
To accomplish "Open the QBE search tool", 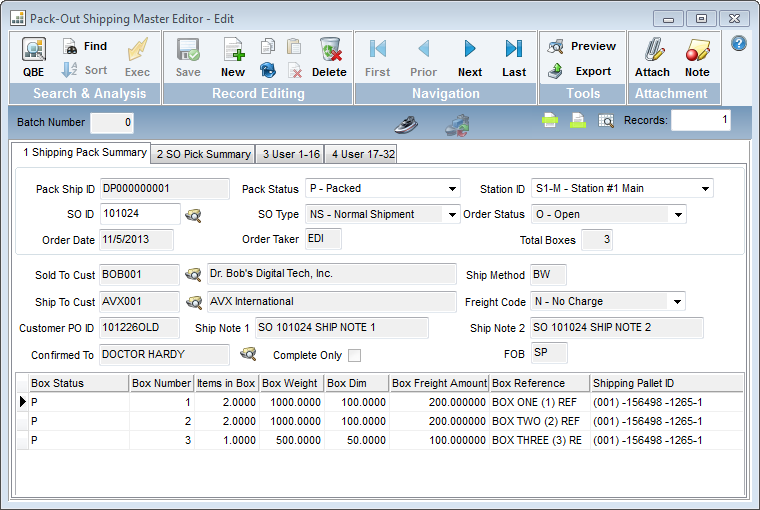I will 33,57.
